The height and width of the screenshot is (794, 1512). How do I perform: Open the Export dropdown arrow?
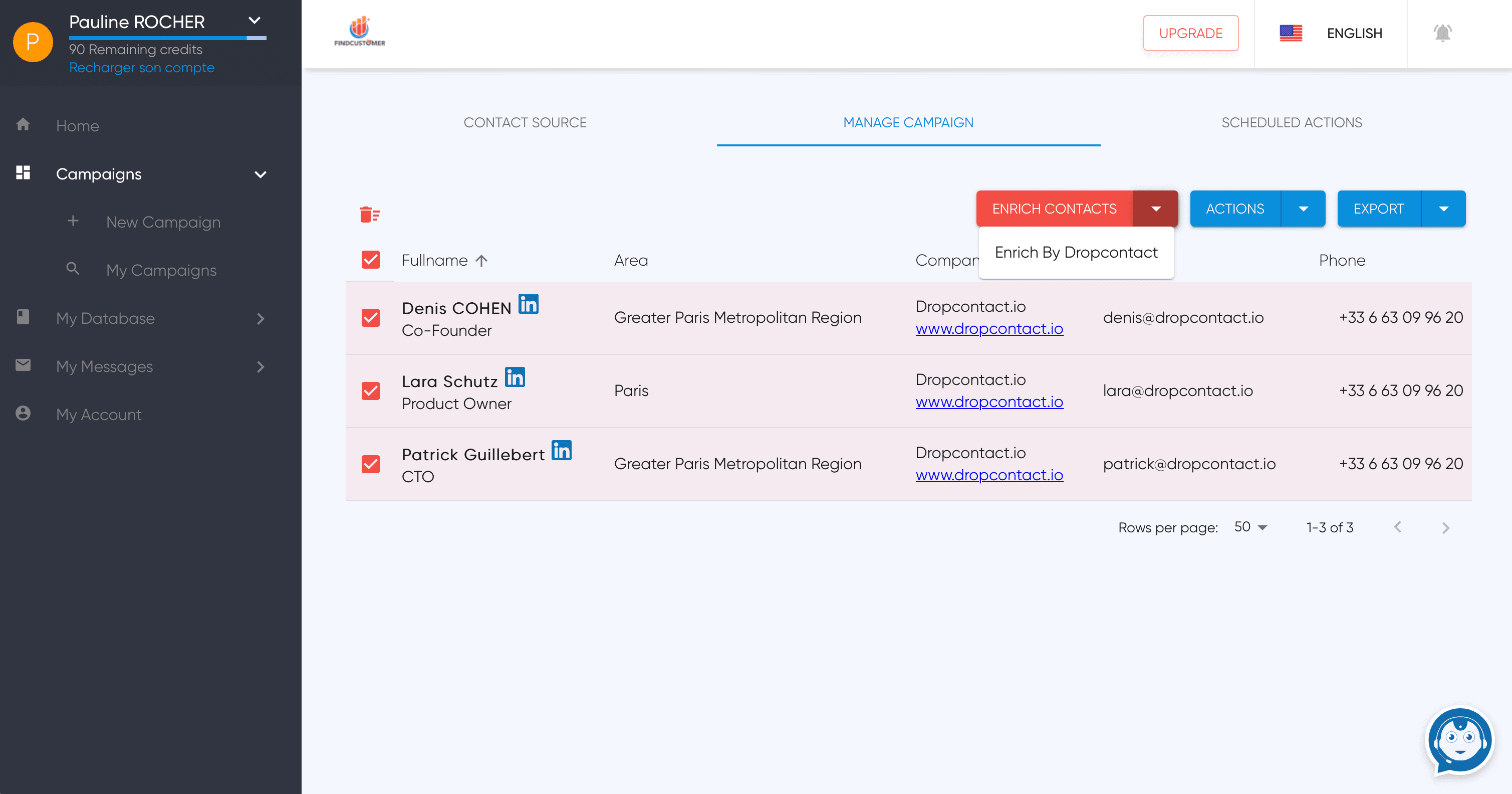[x=1443, y=209]
